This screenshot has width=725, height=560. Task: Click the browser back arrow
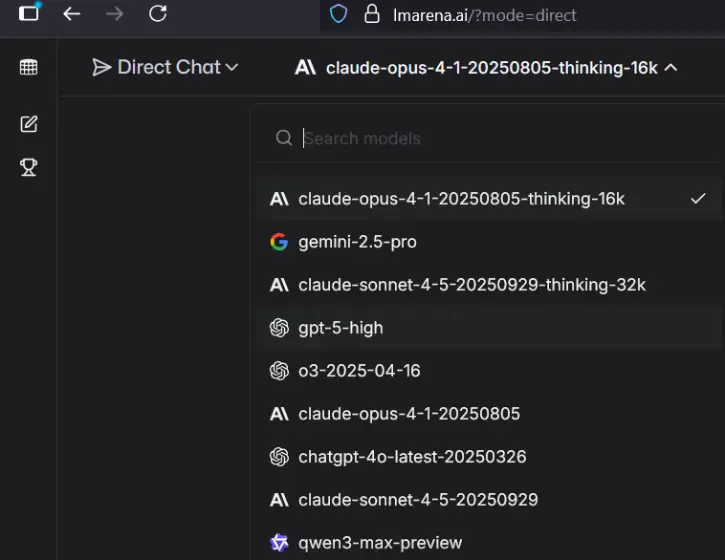(x=72, y=14)
